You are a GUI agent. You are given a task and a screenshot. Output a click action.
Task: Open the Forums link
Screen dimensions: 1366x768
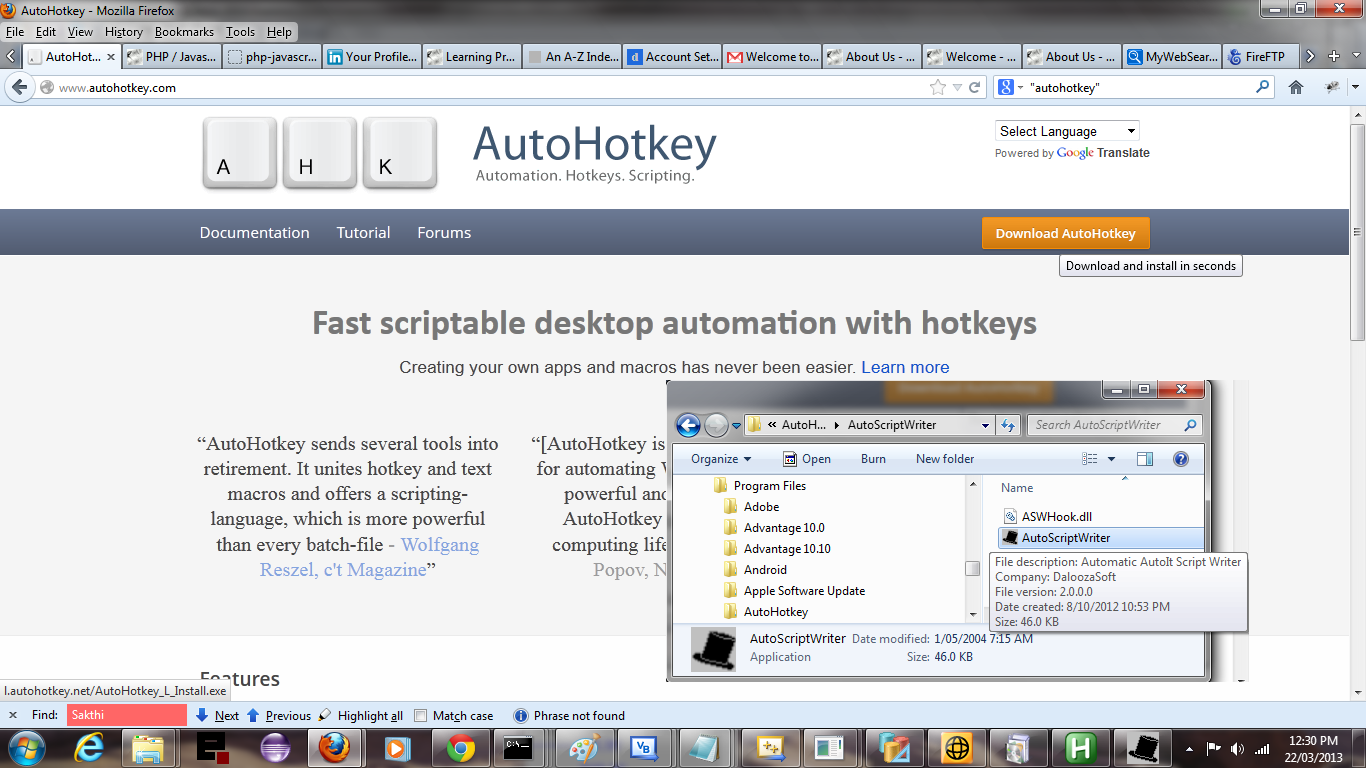coord(444,232)
